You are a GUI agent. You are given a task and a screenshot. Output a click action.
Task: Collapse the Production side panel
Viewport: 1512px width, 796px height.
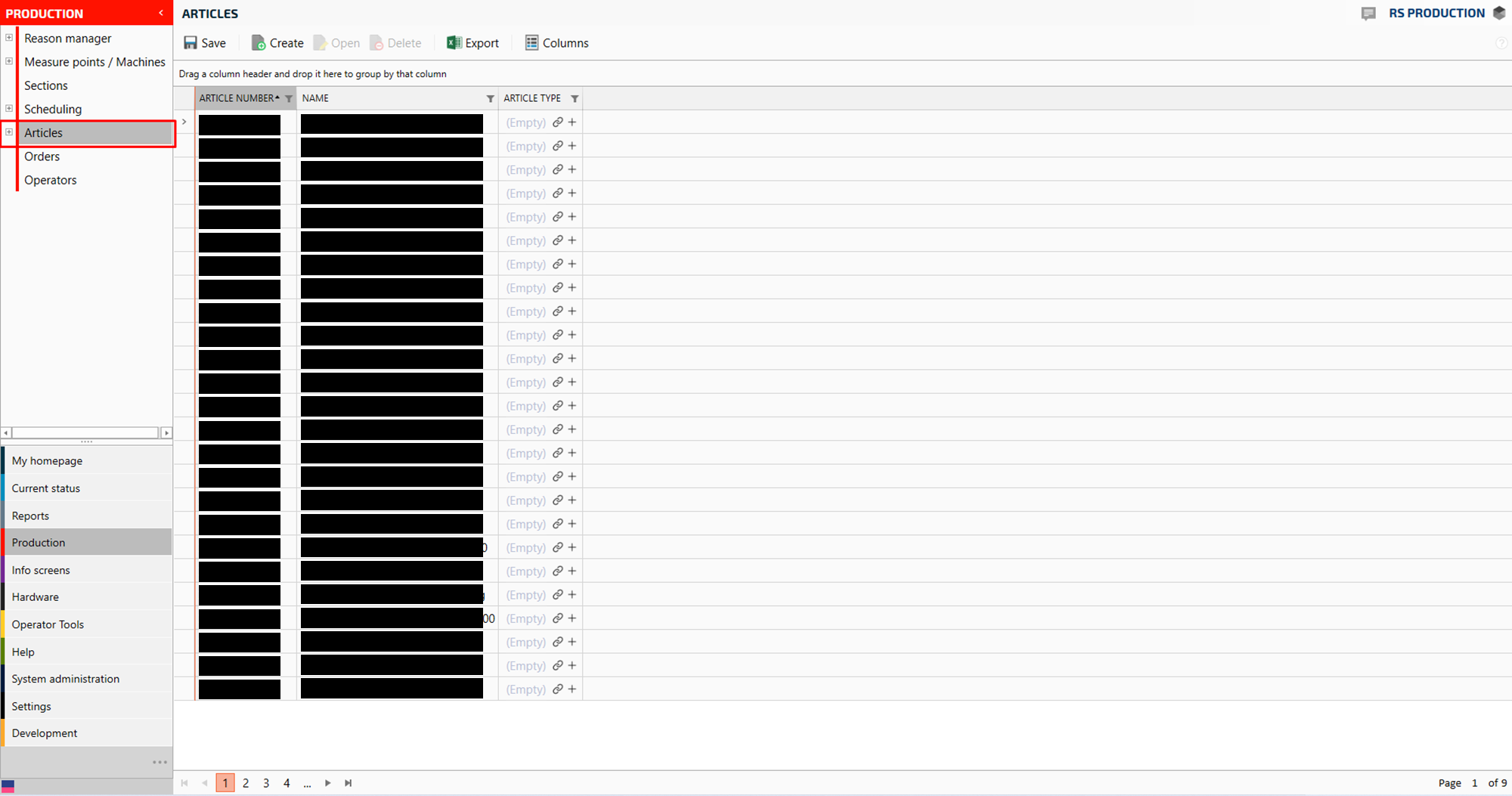coord(161,13)
